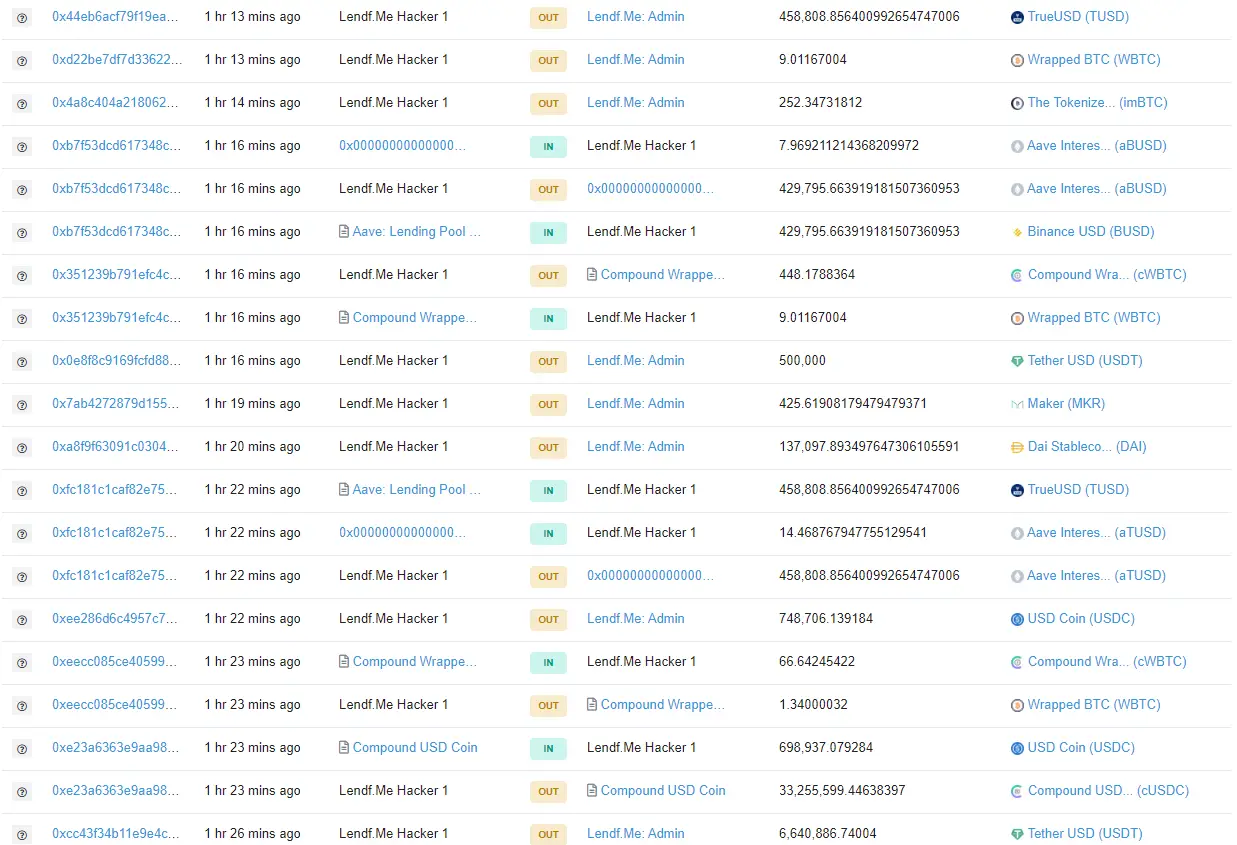
Task: Click the question mark icon in the 0xd22be7df7d33622 row
Action: 22,60
